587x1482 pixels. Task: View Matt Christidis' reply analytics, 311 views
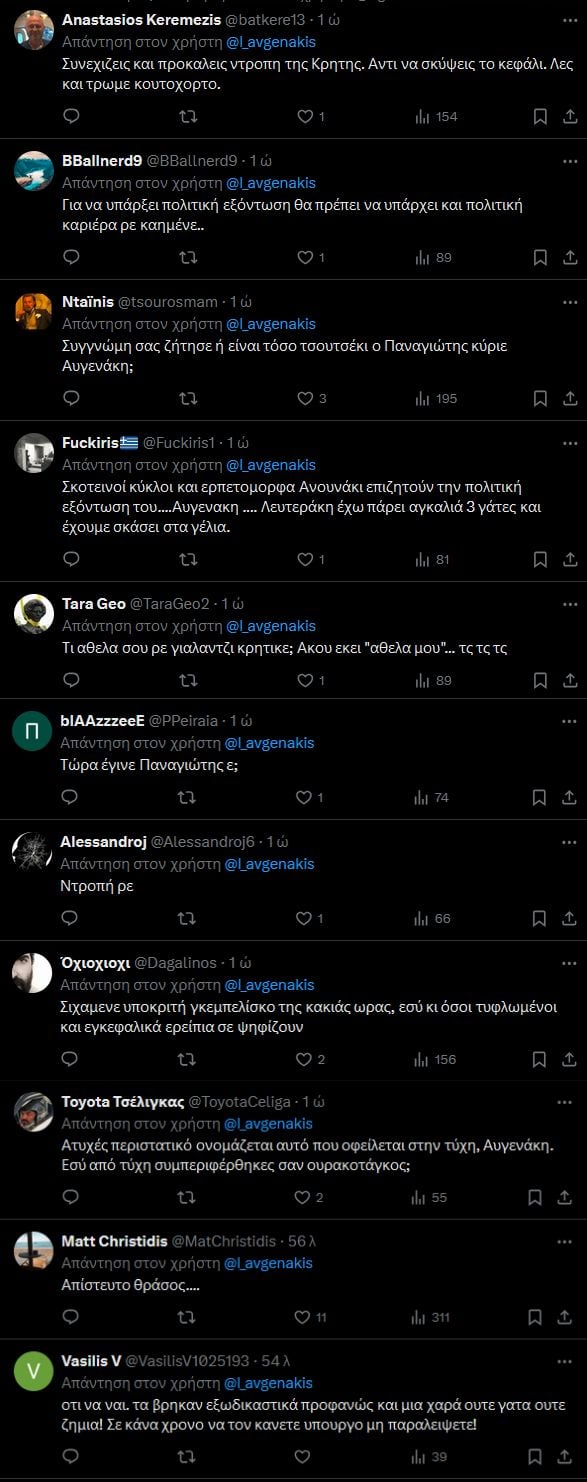click(432, 1317)
